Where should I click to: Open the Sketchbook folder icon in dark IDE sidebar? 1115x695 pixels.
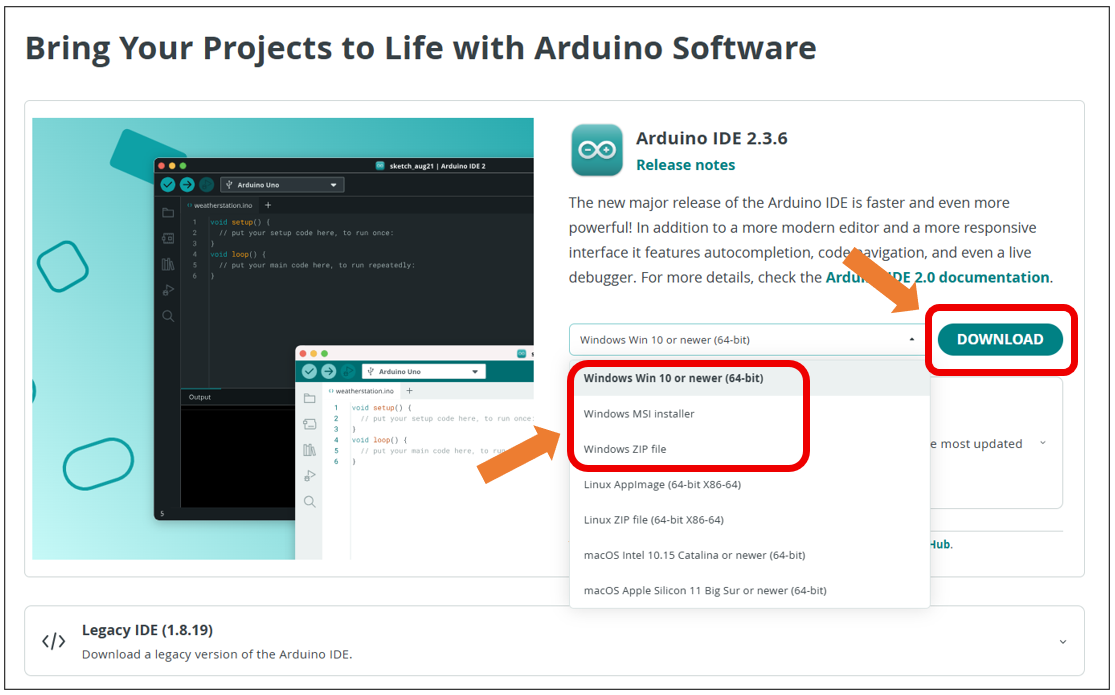(x=168, y=213)
